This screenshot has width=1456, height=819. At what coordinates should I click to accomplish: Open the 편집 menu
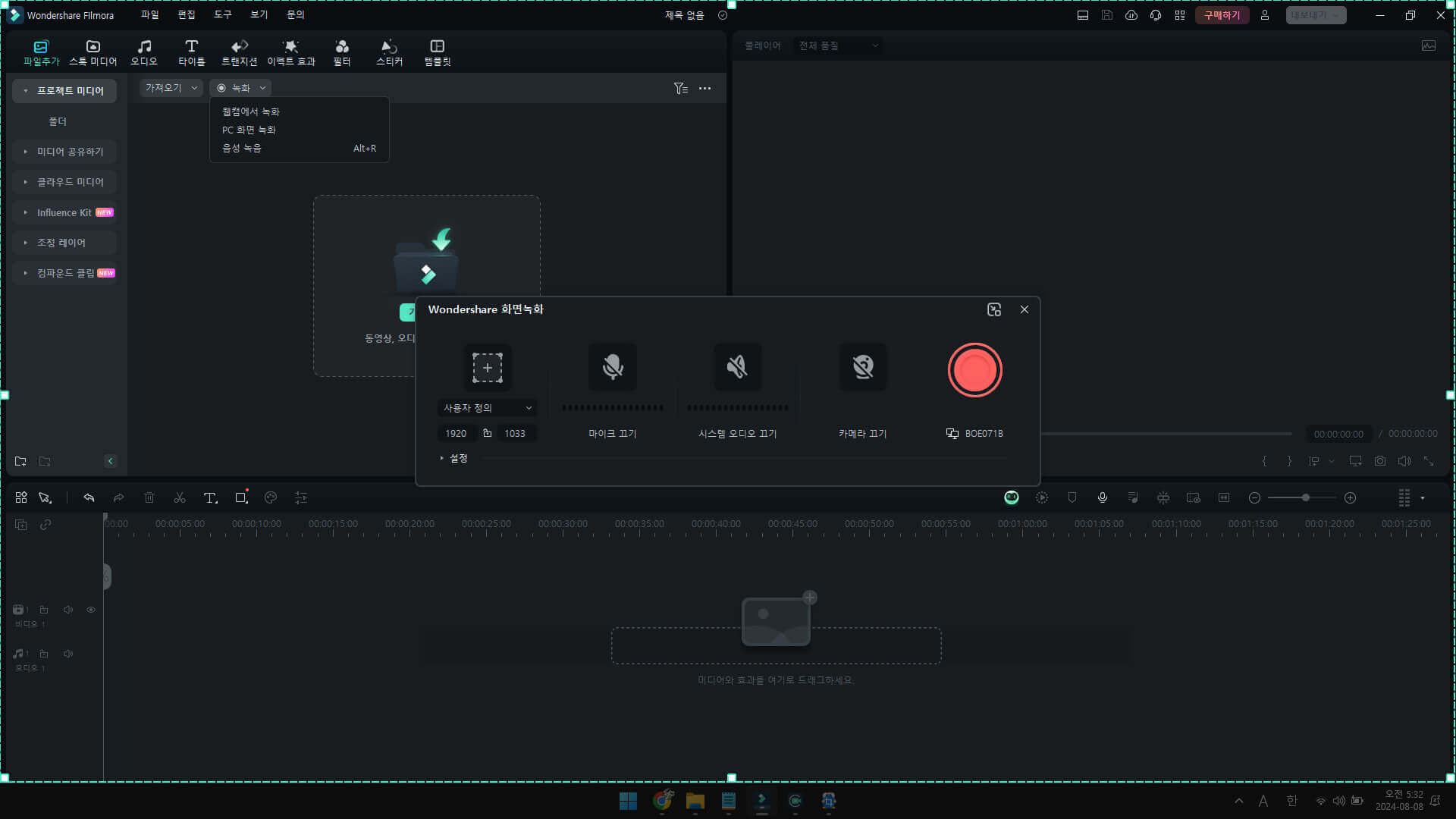(x=186, y=14)
